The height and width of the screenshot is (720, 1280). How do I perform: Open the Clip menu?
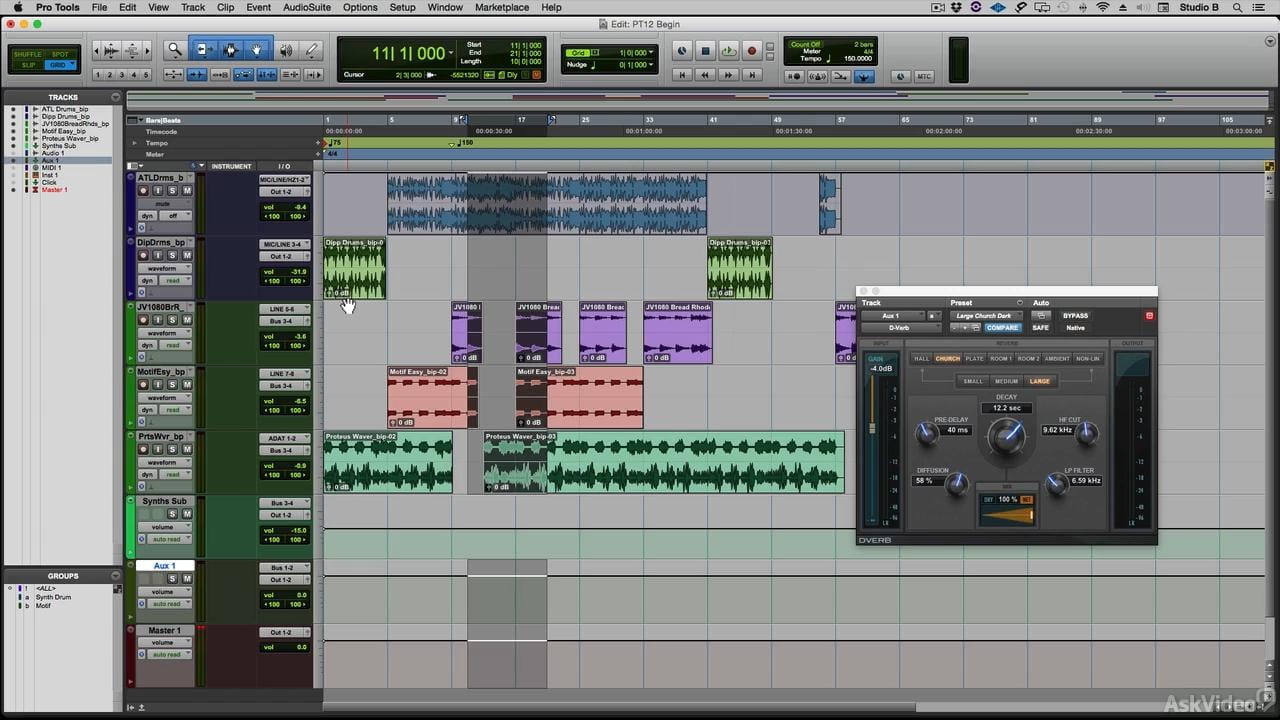point(225,7)
